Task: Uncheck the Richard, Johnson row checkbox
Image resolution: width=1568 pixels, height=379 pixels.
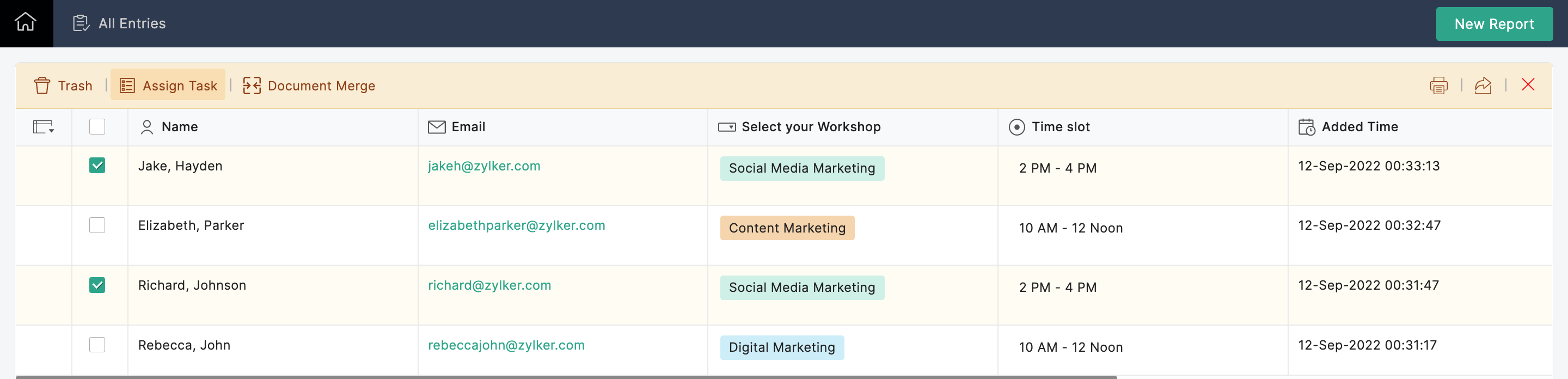Action: click(97, 285)
